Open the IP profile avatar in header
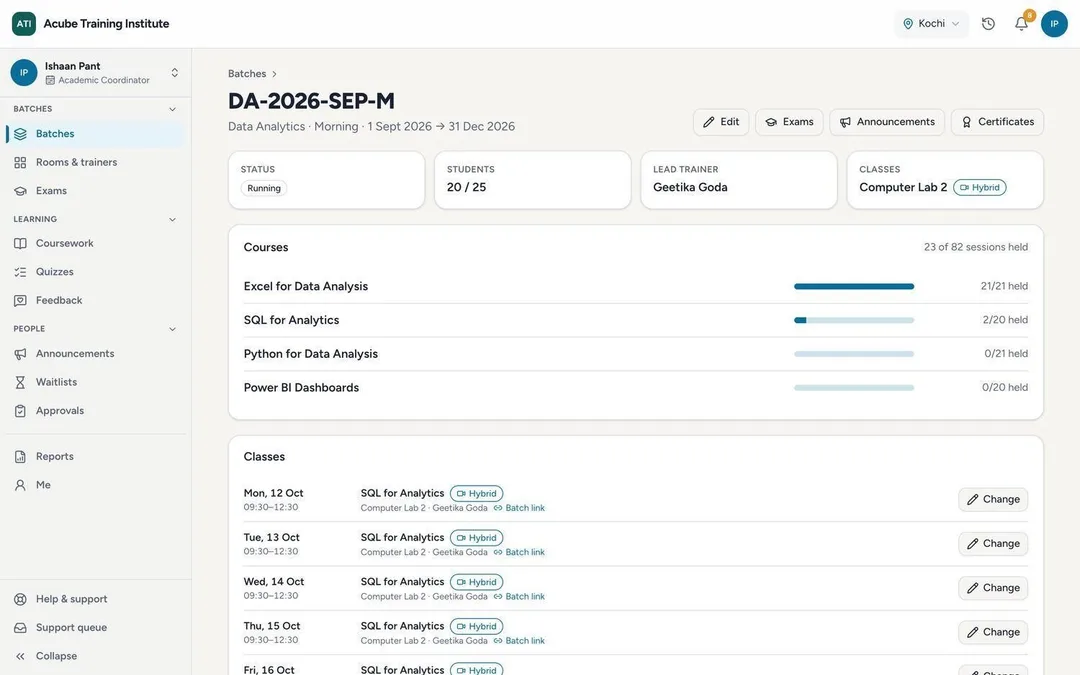 point(1054,23)
